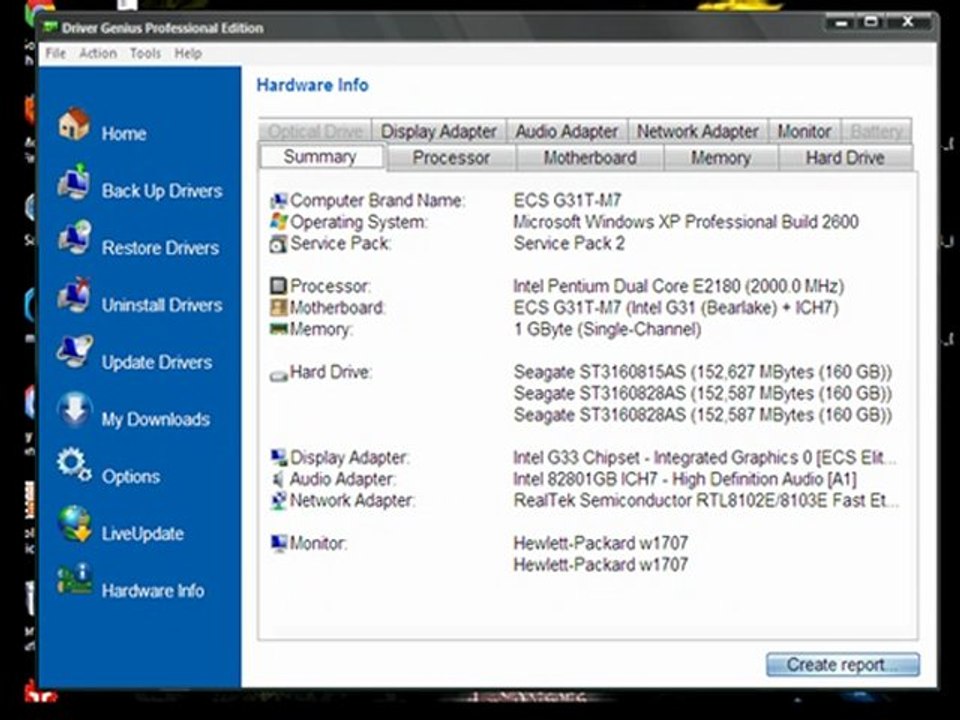
Task: Click the Update Drivers icon
Action: click(74, 351)
